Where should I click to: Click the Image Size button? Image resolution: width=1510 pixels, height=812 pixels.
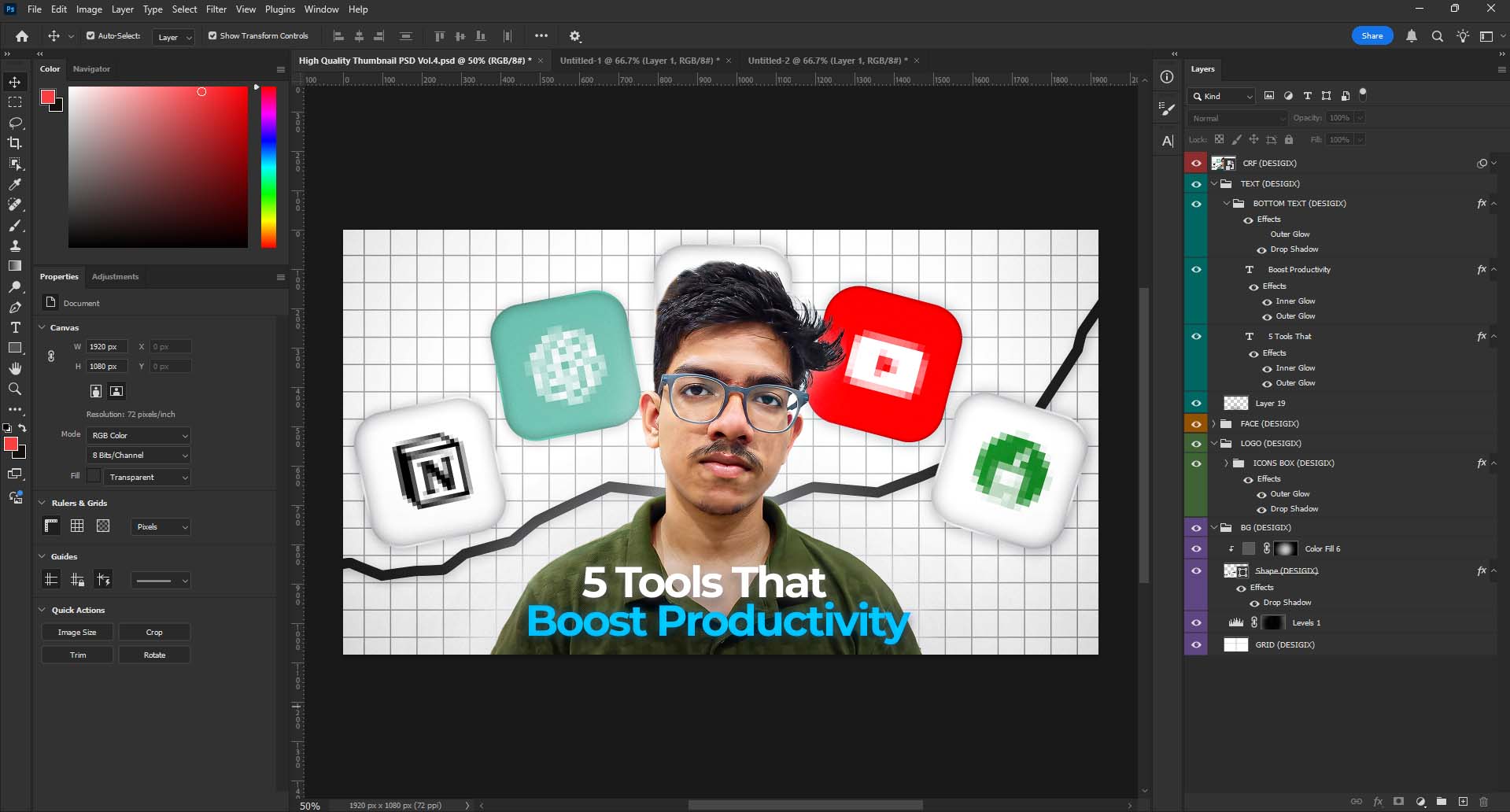77,633
